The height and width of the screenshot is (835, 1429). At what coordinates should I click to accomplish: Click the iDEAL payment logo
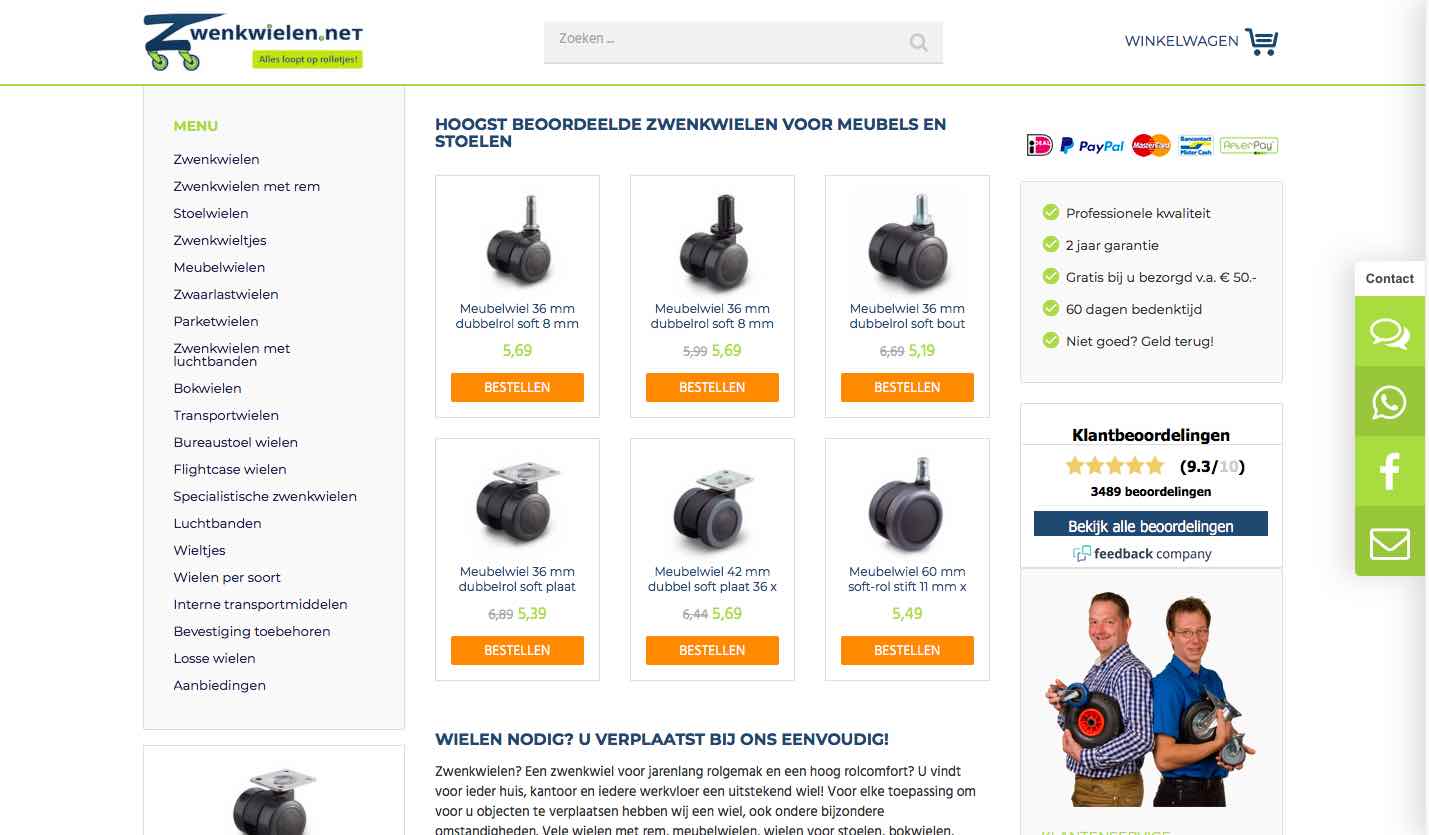point(1040,146)
